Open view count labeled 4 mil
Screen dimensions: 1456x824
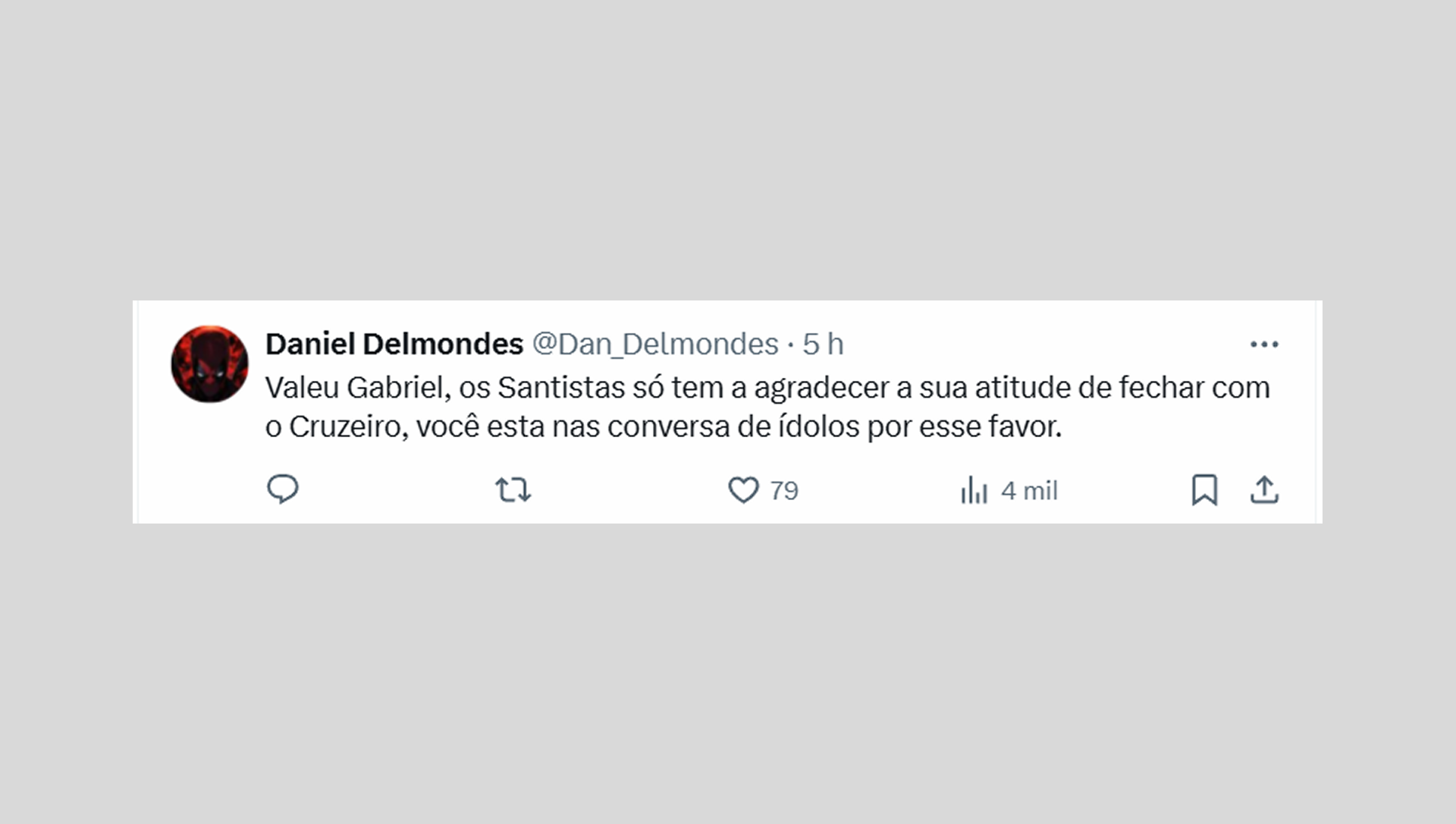tap(1030, 491)
